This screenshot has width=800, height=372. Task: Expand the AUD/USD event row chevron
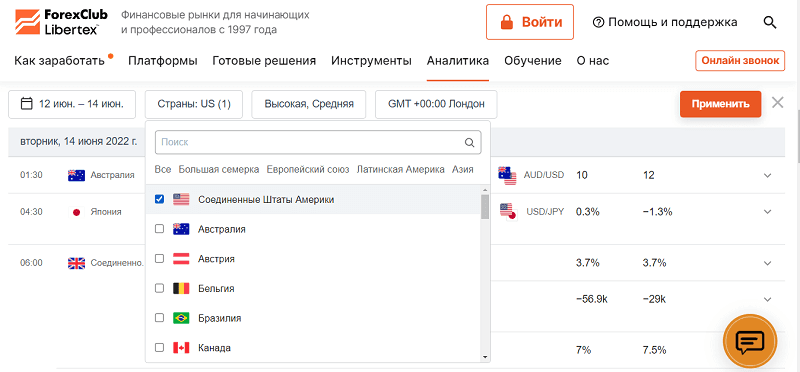768,176
